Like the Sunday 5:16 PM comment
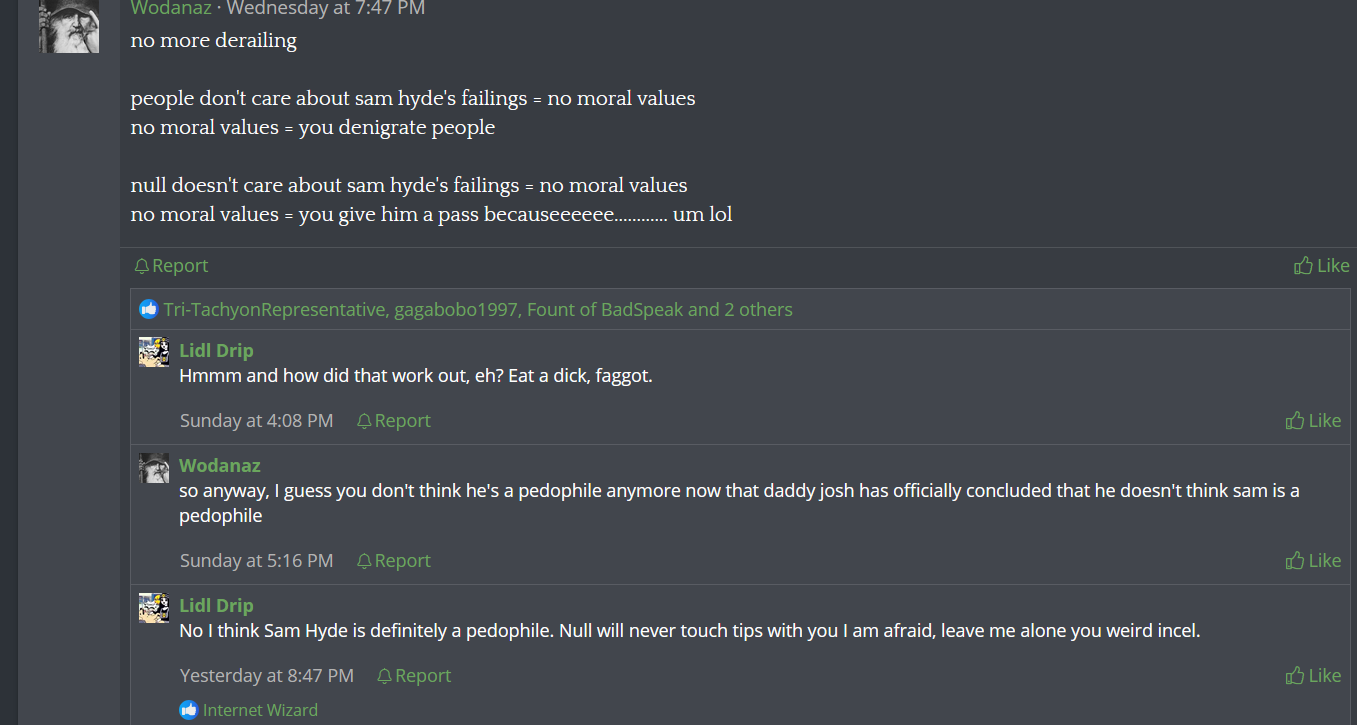Viewport: 1357px width, 725px height. point(1313,560)
